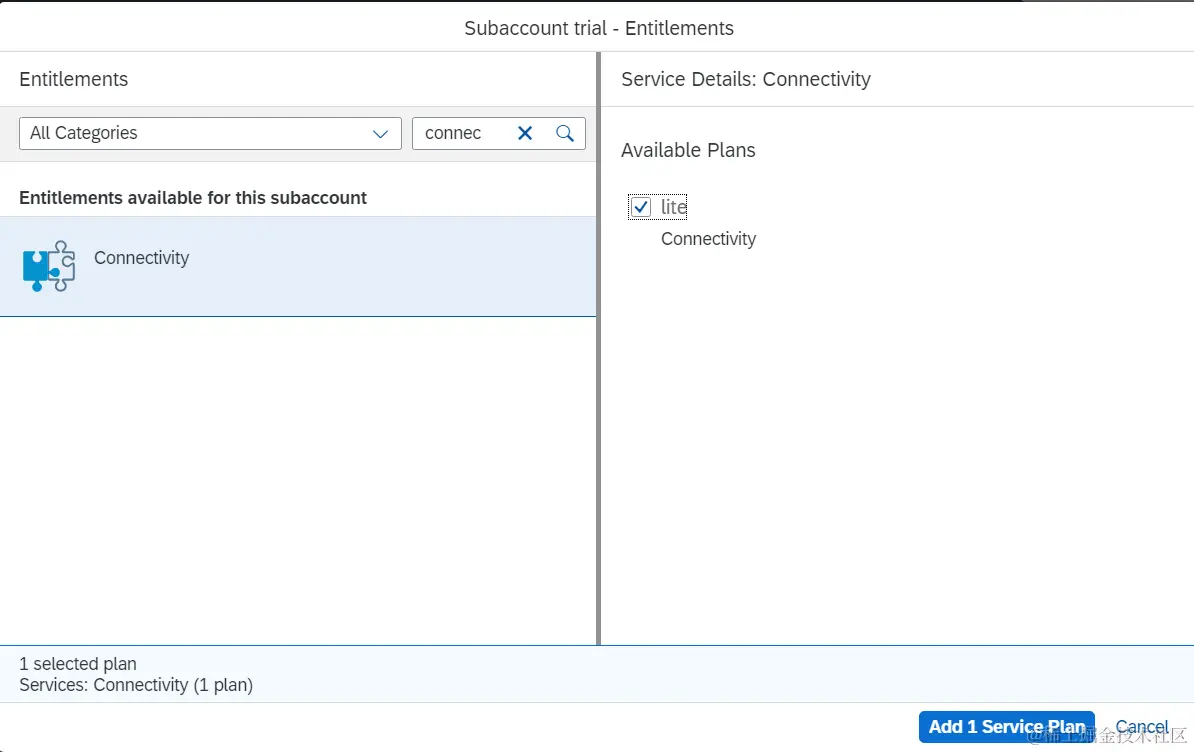
Task: Cancel the Entitlements dialog
Action: (x=1141, y=727)
